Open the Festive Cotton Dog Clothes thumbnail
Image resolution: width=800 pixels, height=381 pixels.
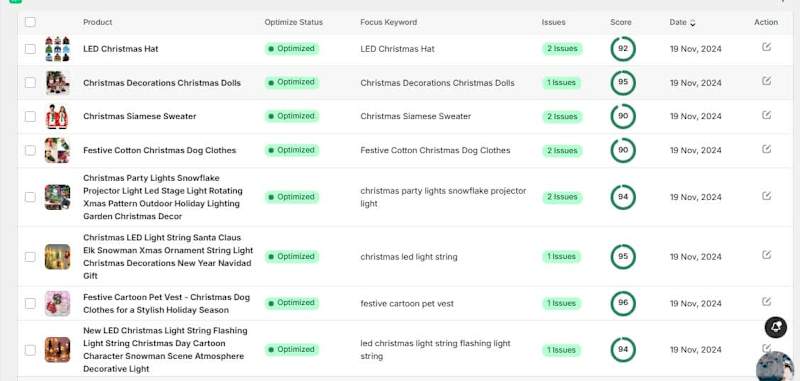click(57, 150)
